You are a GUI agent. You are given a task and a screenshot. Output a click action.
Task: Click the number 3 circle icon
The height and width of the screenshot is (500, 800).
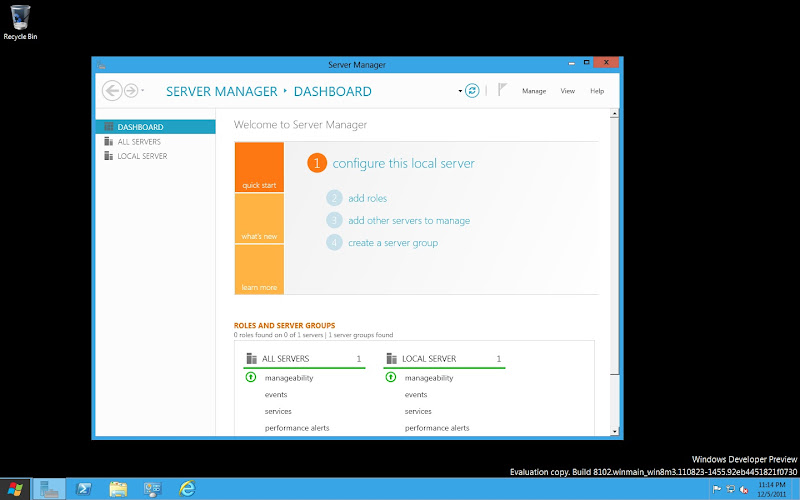point(334,220)
